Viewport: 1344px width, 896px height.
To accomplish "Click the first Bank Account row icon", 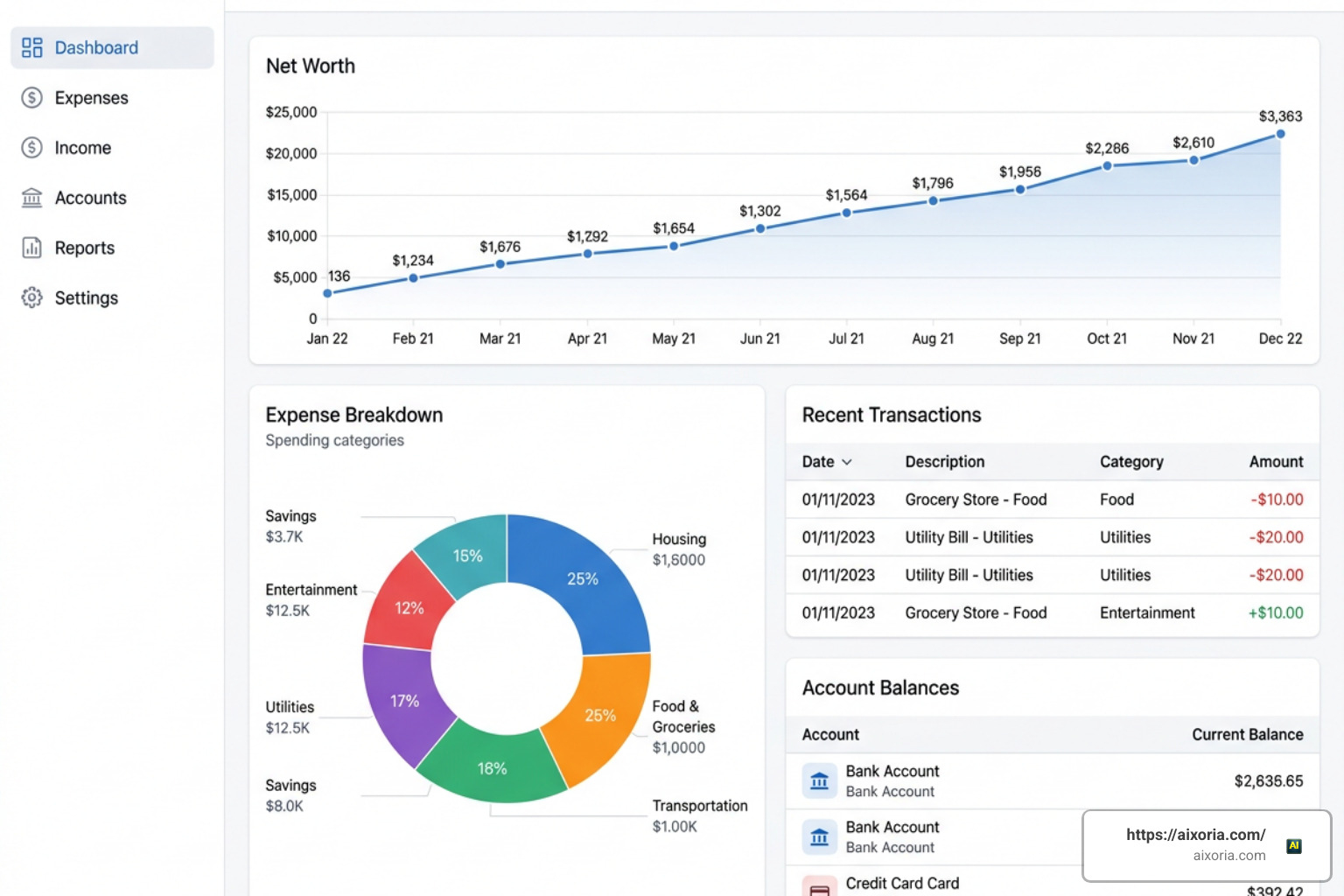I will tap(819, 780).
